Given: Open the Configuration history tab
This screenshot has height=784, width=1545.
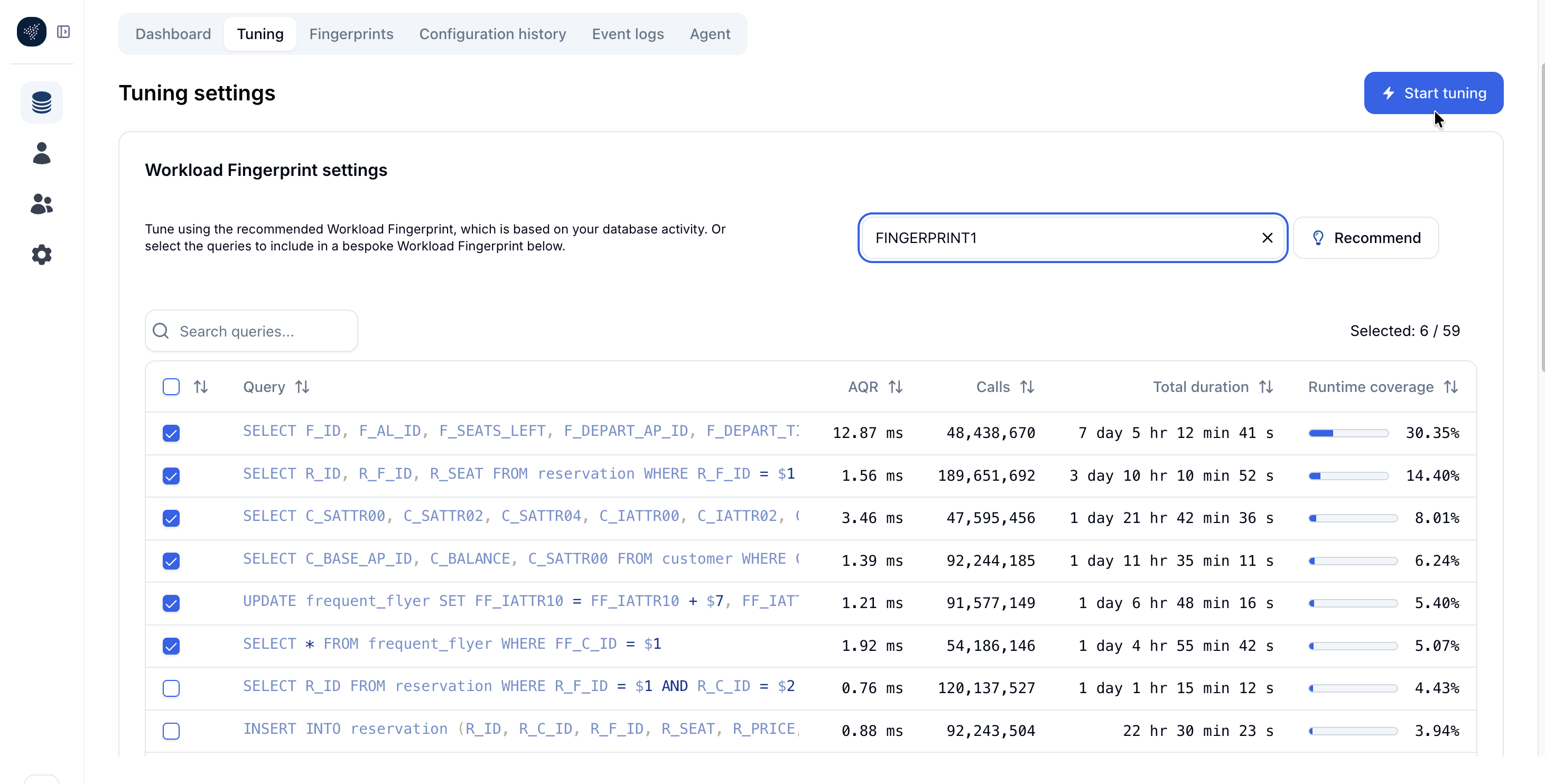Looking at the screenshot, I should point(492,34).
